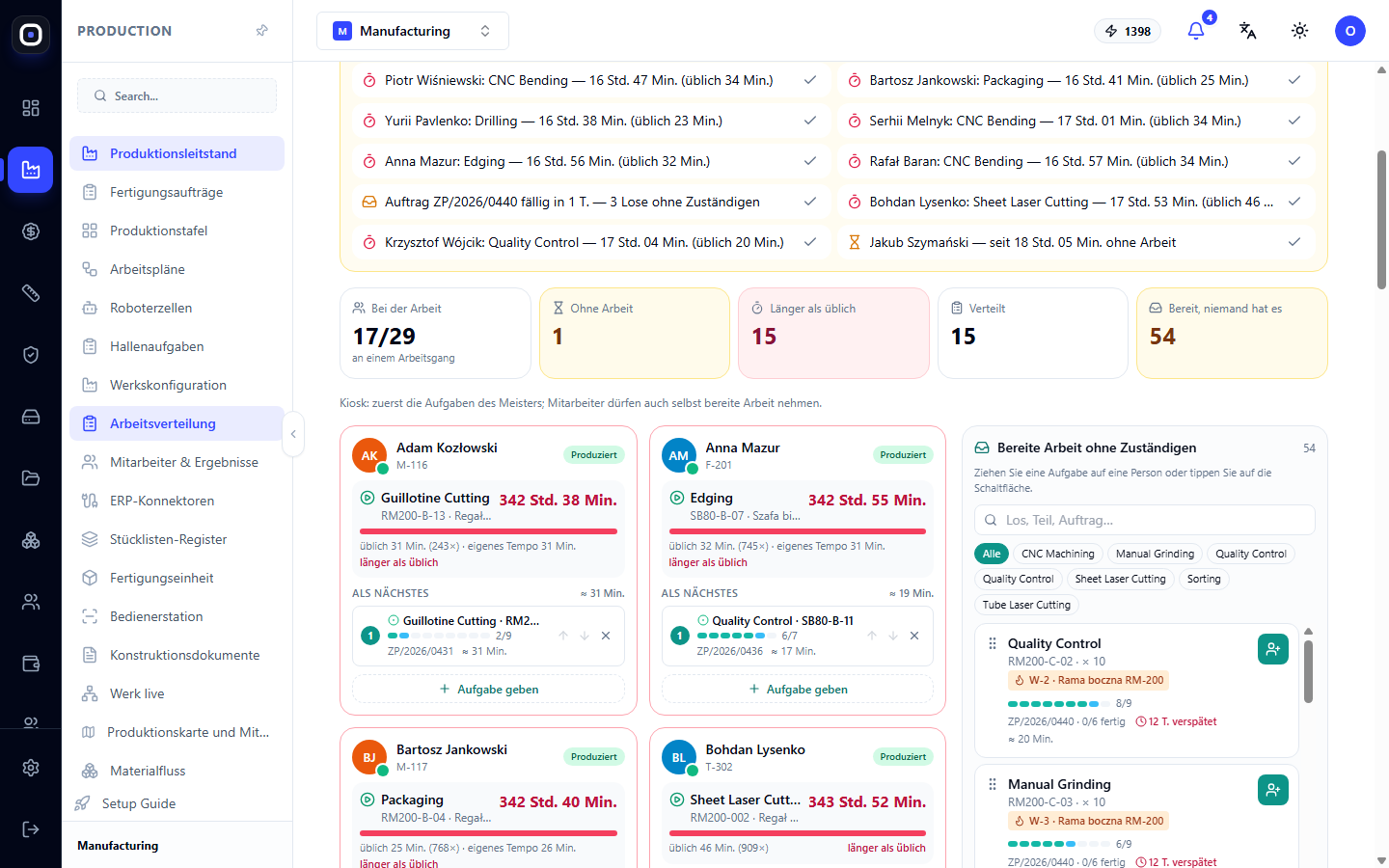This screenshot has width=1389, height=868.
Task: Select the Tube Laser Cutting filter chip
Action: 1026,605
